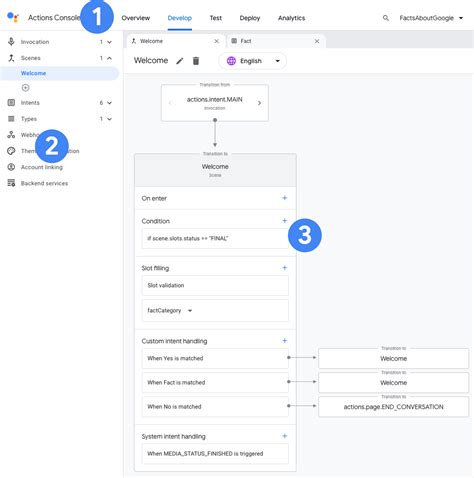The height and width of the screenshot is (478, 474).
Task: Add an On enter action
Action: 285,198
